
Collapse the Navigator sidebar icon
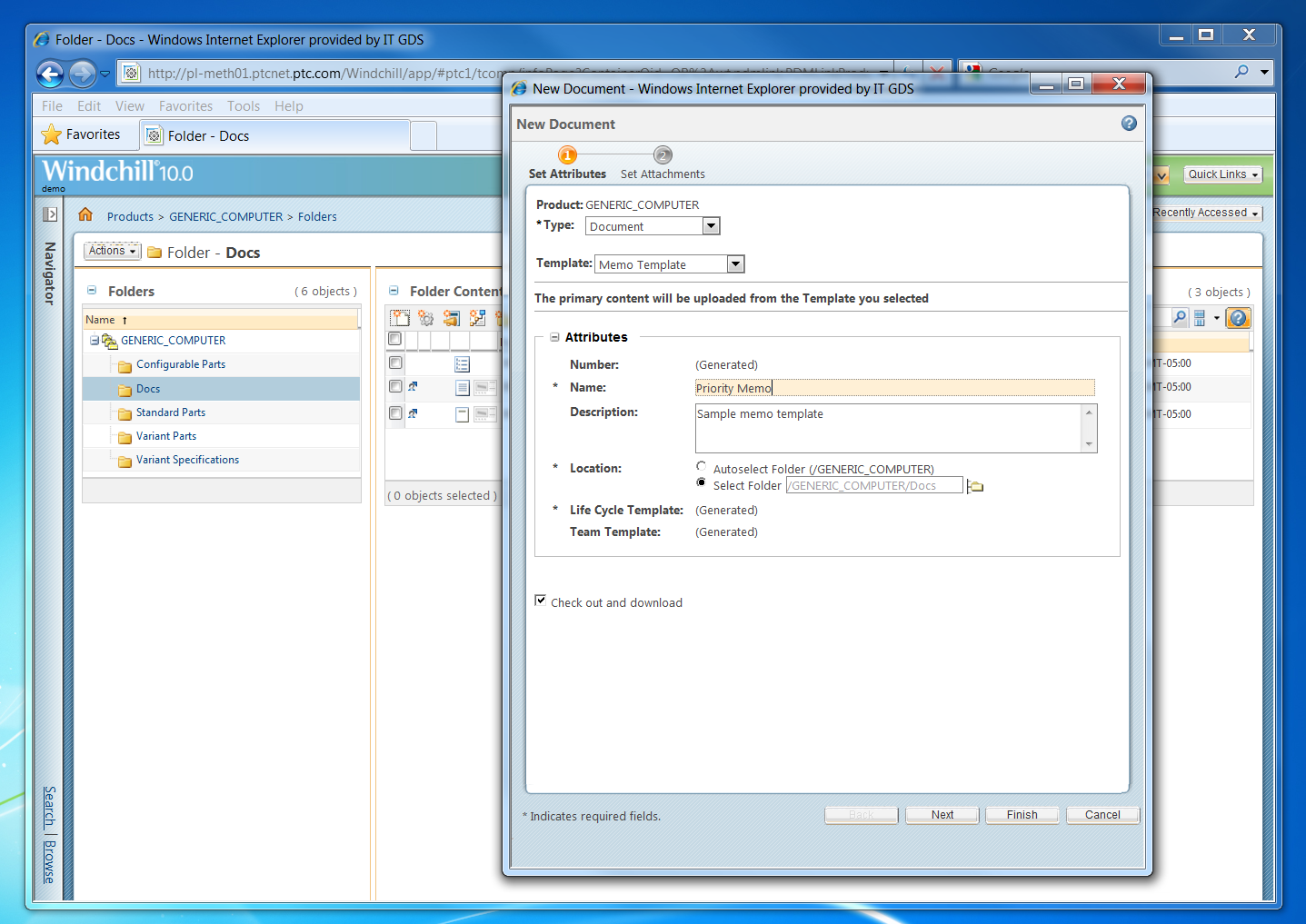click(50, 214)
